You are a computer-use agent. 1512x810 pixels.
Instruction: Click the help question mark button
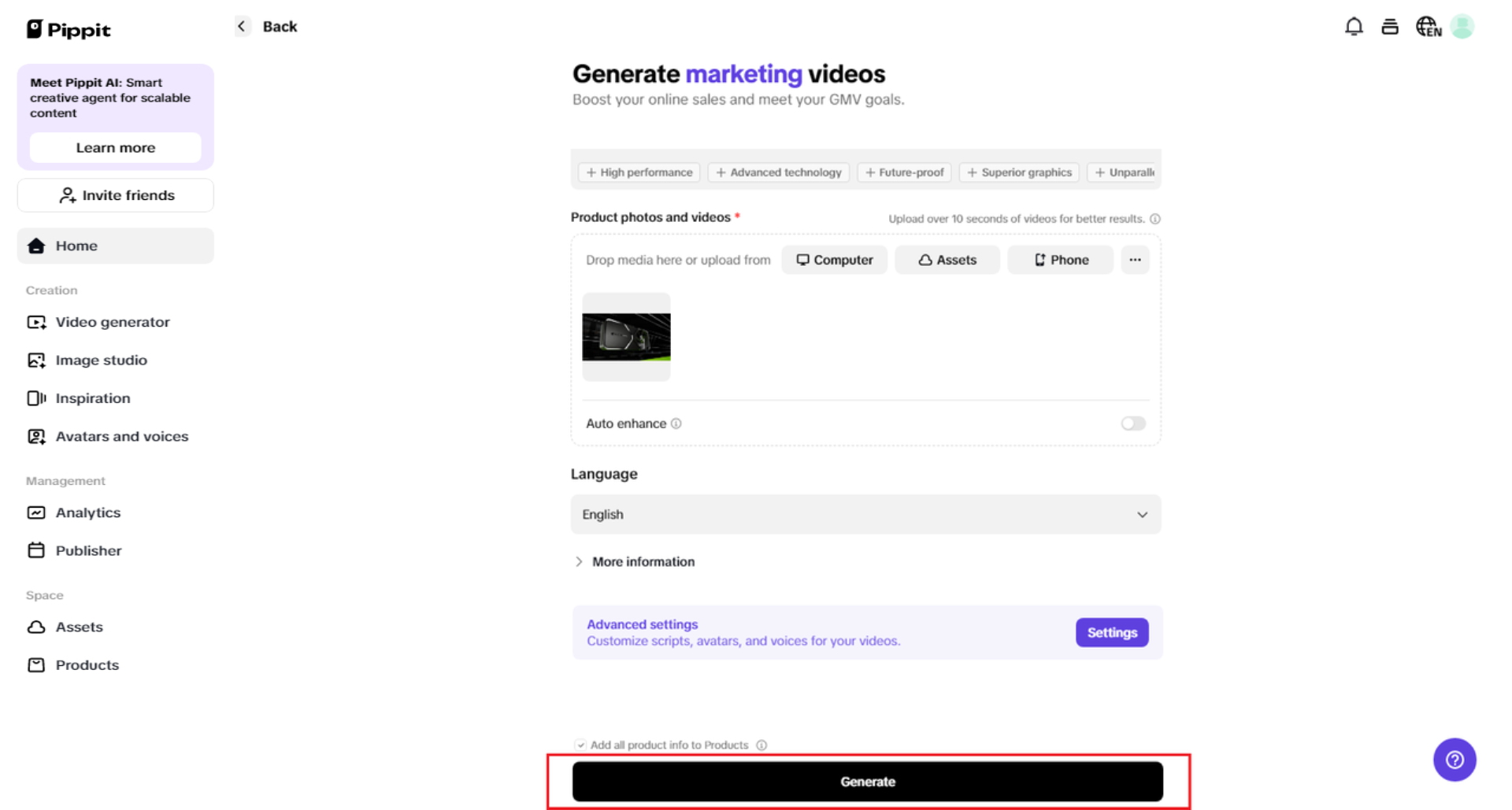[1455, 759]
